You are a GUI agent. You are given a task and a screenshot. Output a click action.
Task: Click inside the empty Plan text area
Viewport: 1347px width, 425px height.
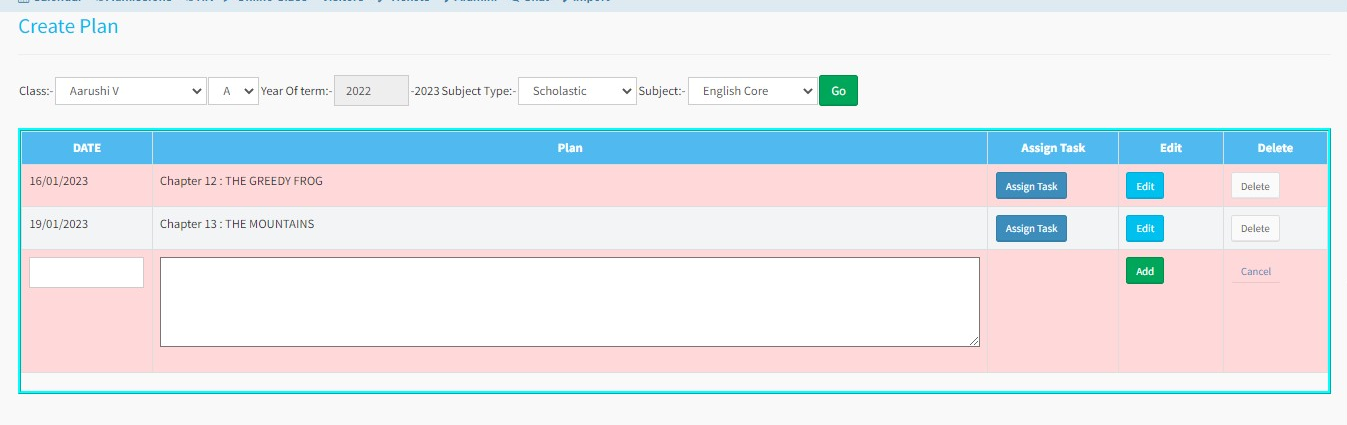click(569, 302)
